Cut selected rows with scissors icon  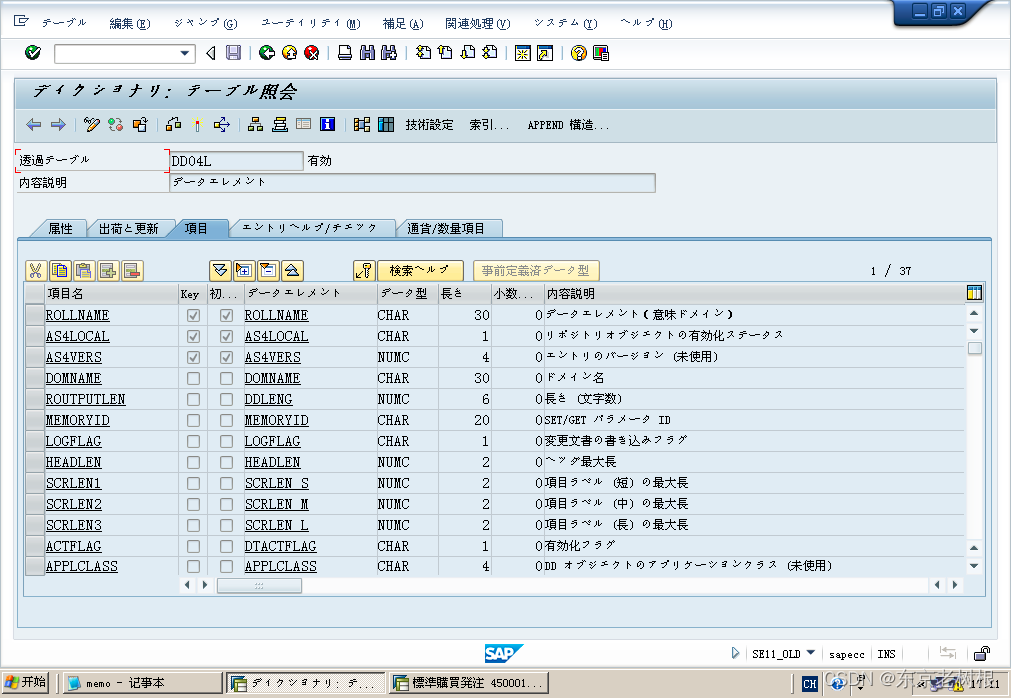pyautogui.click(x=35, y=270)
